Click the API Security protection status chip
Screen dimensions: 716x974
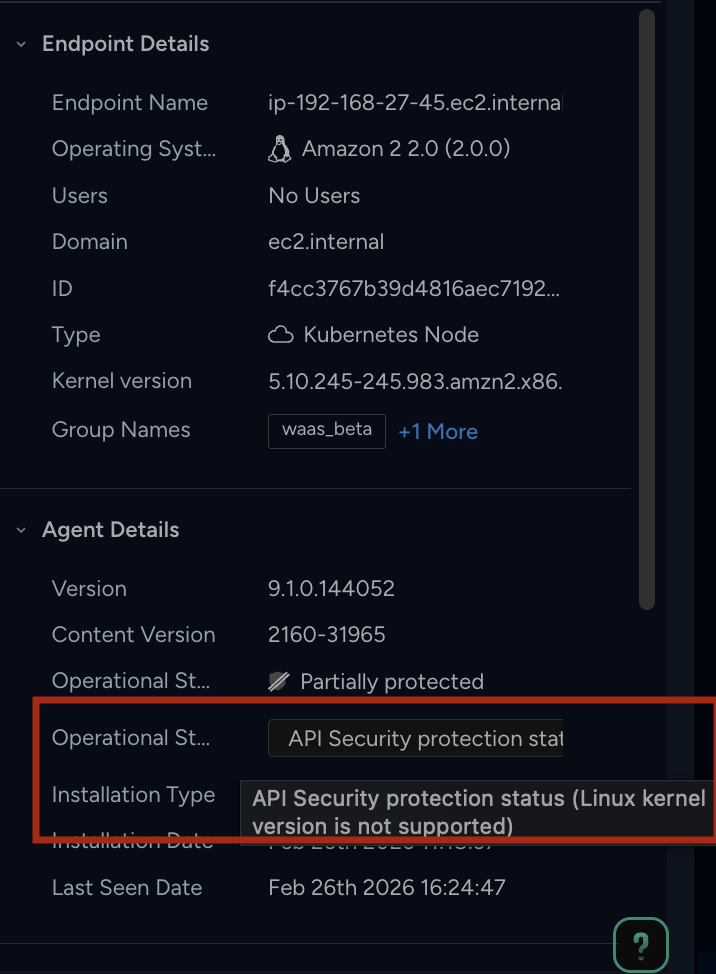pos(415,738)
